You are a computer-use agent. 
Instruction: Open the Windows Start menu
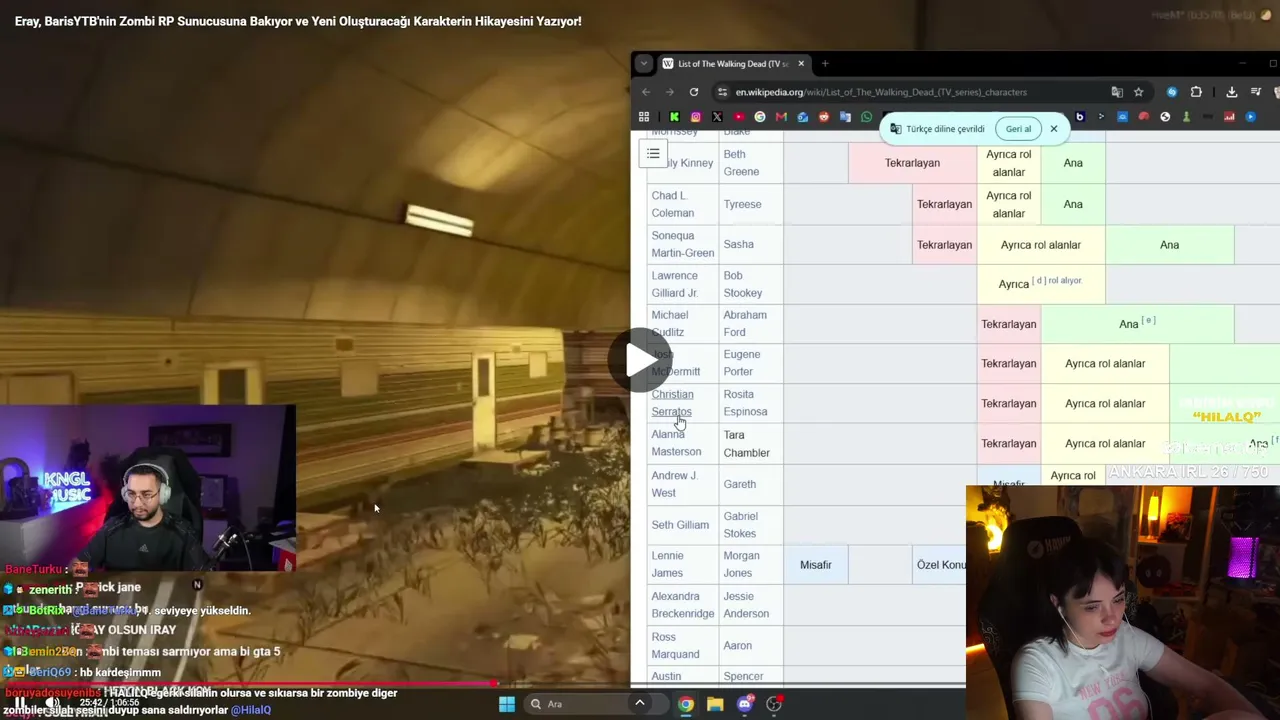click(x=507, y=704)
